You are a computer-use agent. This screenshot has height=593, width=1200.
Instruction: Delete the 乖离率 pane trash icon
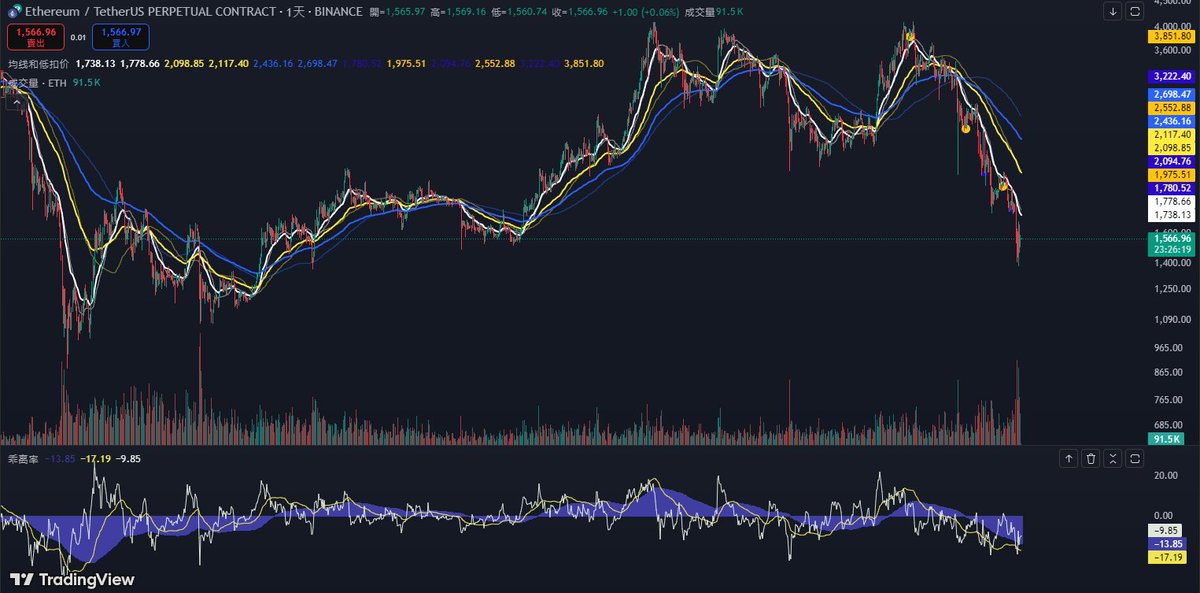(1091, 459)
